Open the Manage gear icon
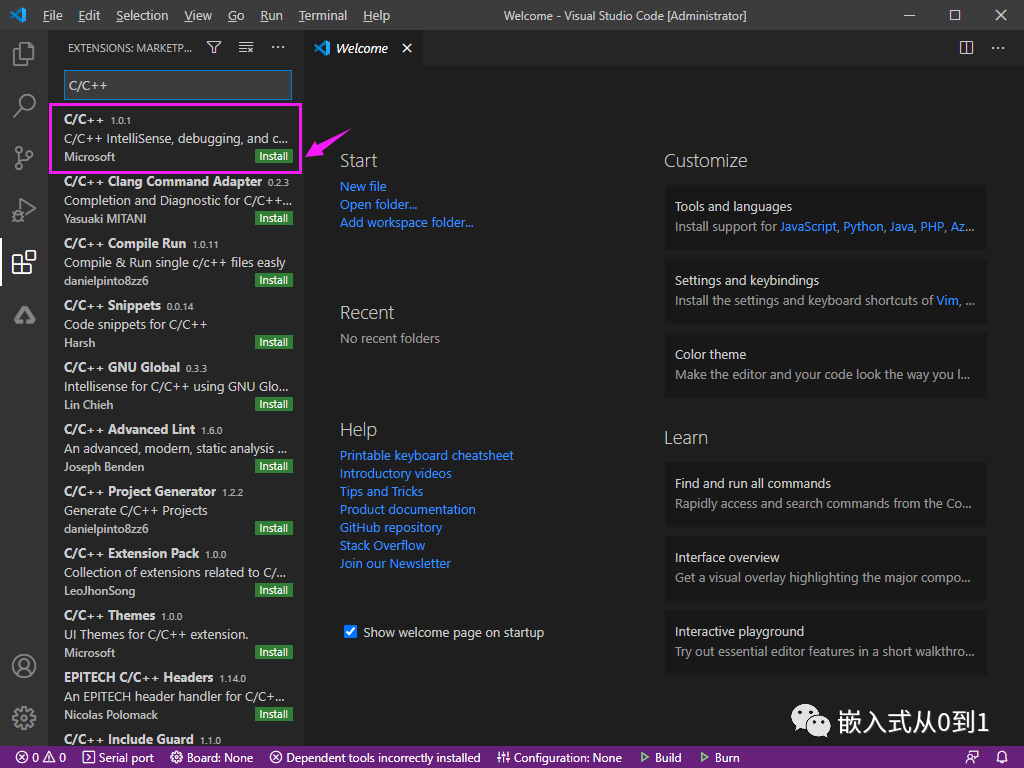Screen dimensions: 1024x768 point(24,718)
